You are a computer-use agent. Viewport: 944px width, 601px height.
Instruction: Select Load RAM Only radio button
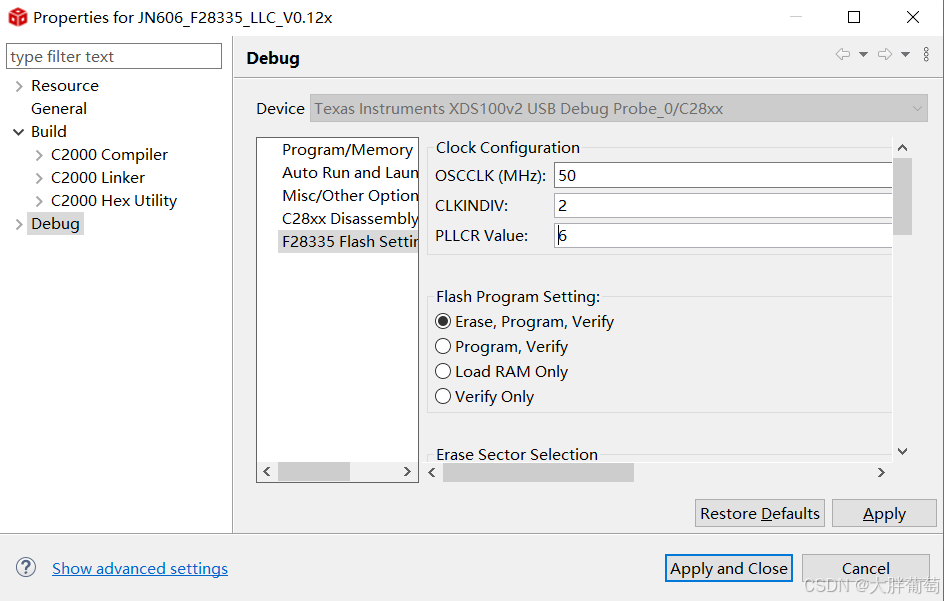(443, 372)
